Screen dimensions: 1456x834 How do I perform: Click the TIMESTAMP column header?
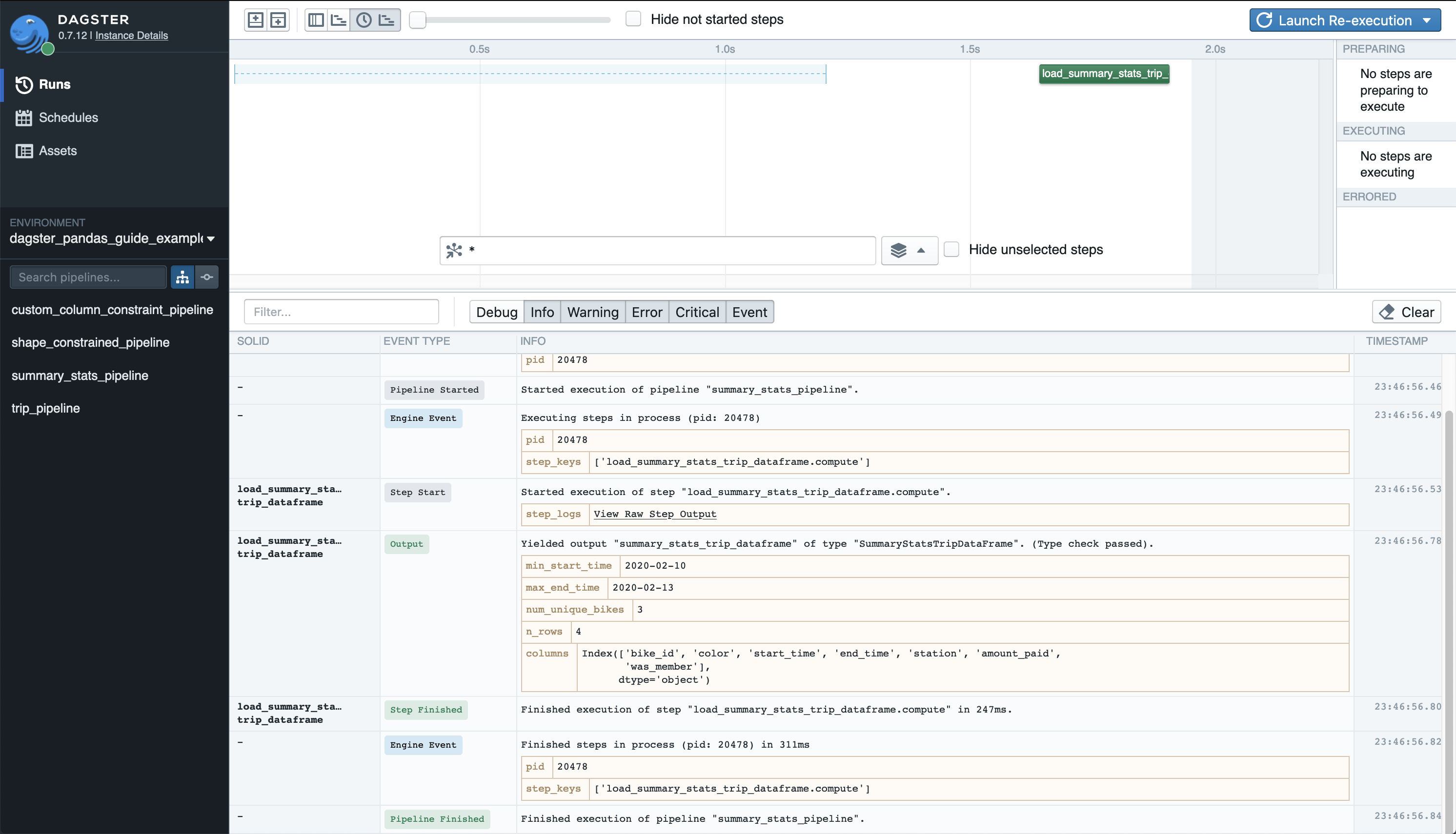1396,341
